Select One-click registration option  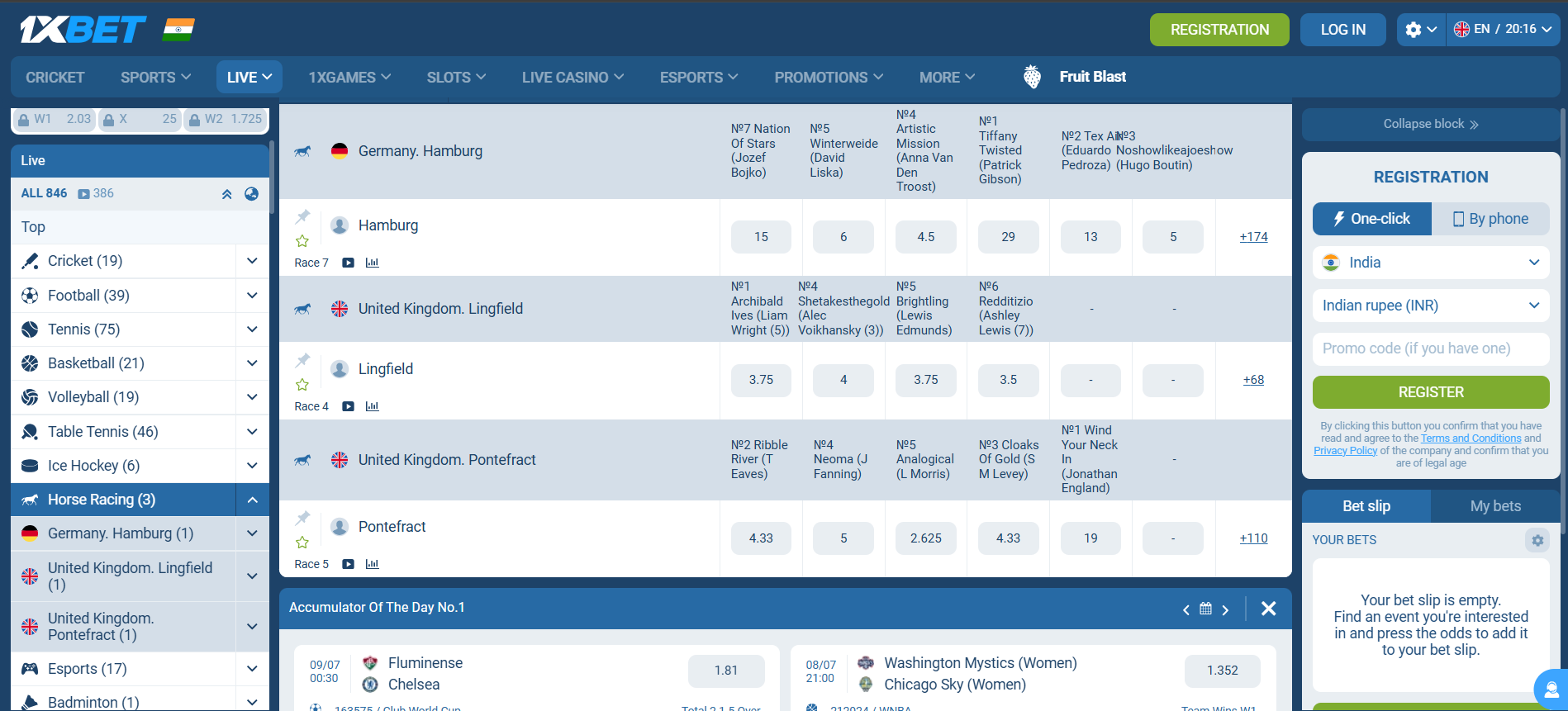pos(1372,219)
